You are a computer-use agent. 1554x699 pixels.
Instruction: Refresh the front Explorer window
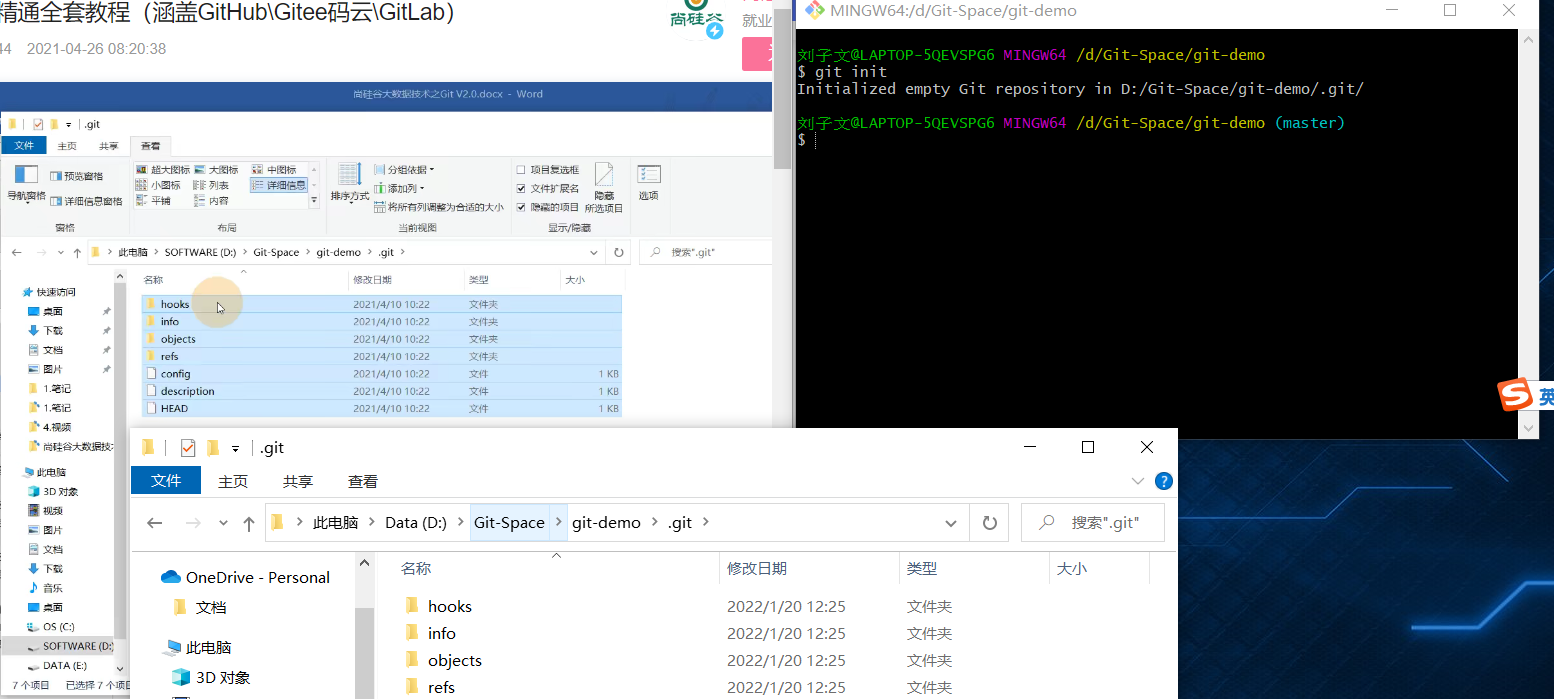point(990,522)
